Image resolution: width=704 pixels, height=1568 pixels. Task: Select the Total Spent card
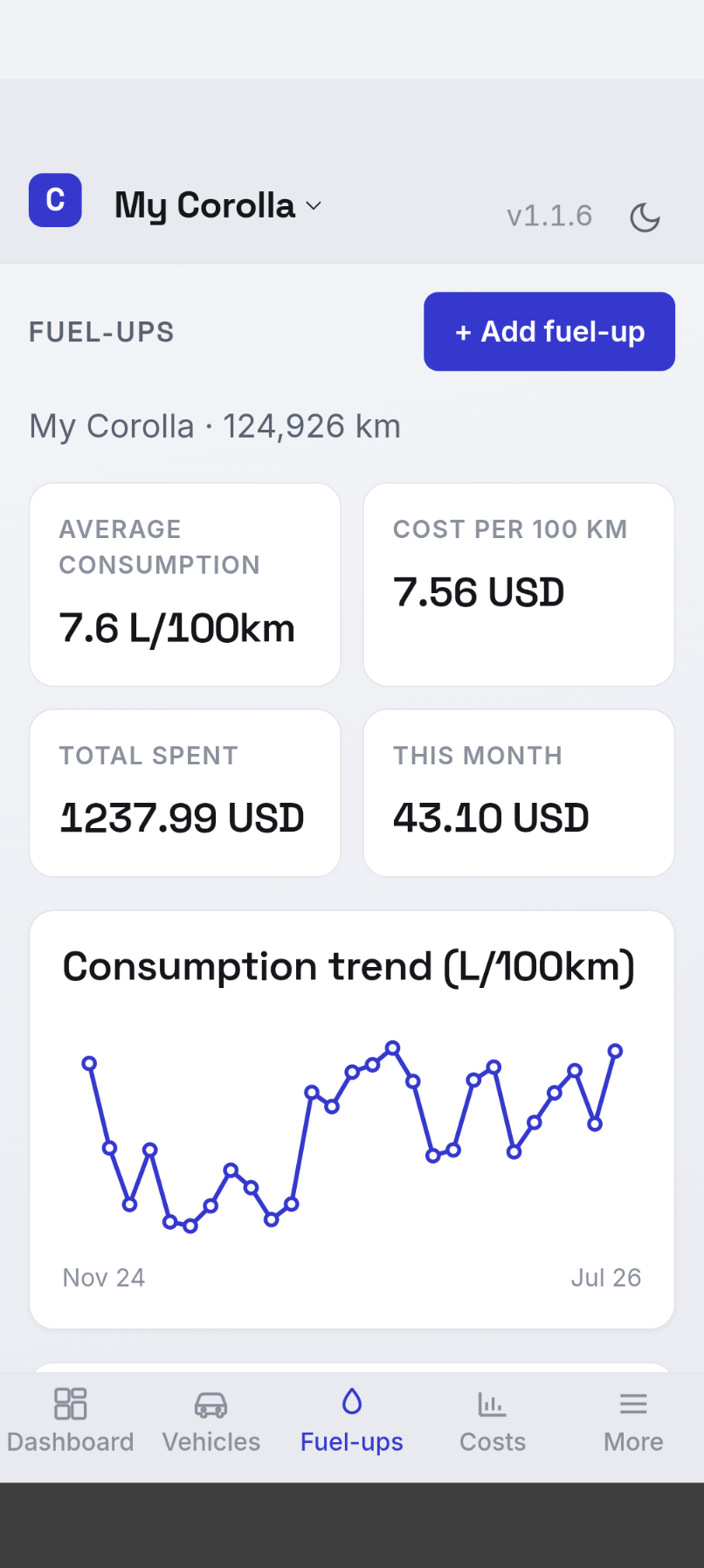click(x=185, y=793)
